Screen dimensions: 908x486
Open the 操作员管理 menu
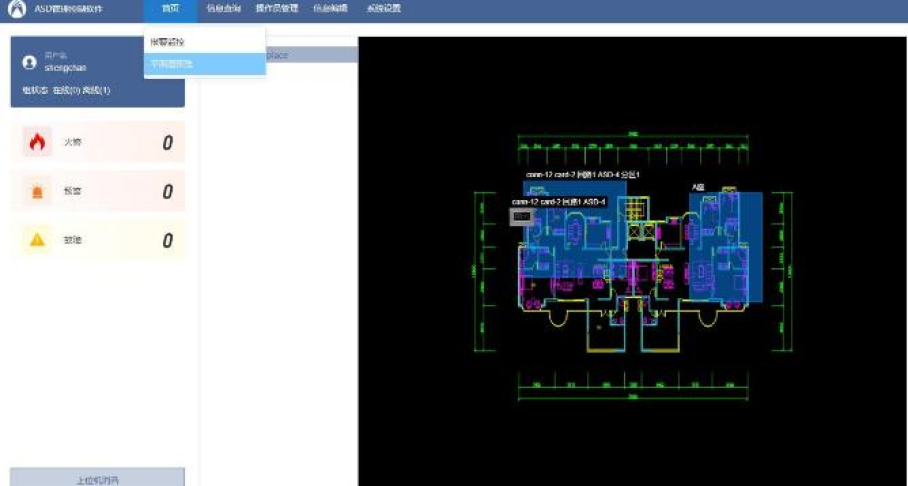pyautogui.click(x=277, y=9)
